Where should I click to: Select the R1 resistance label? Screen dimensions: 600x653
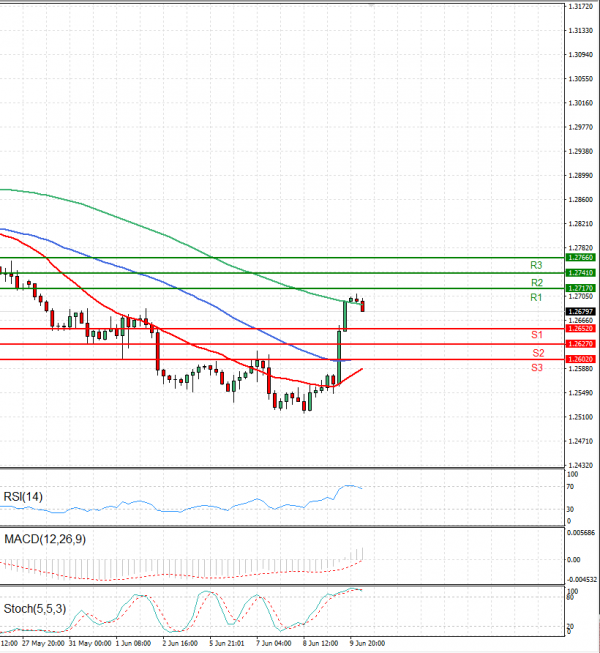[536, 297]
